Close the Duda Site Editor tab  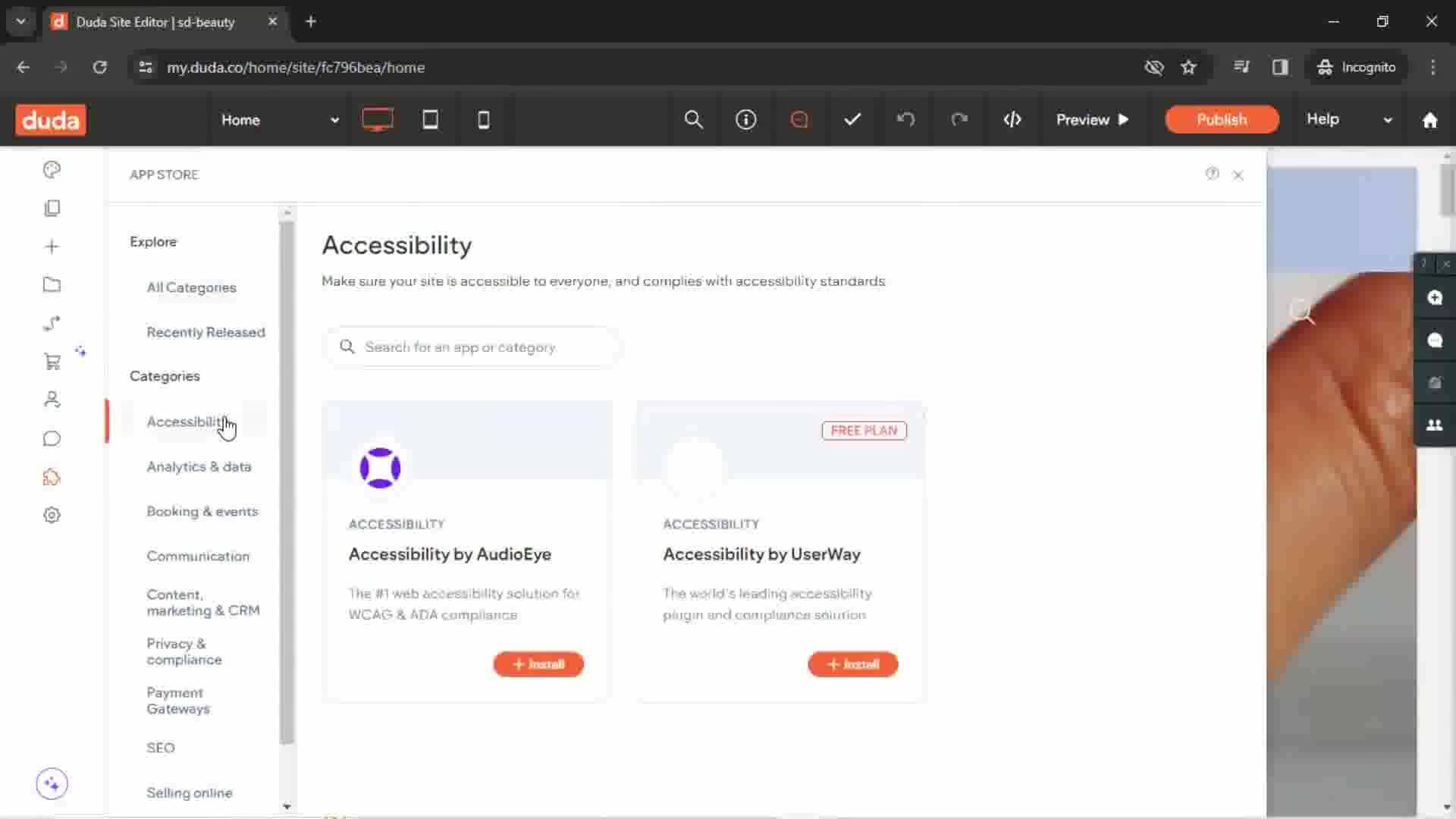[272, 21]
